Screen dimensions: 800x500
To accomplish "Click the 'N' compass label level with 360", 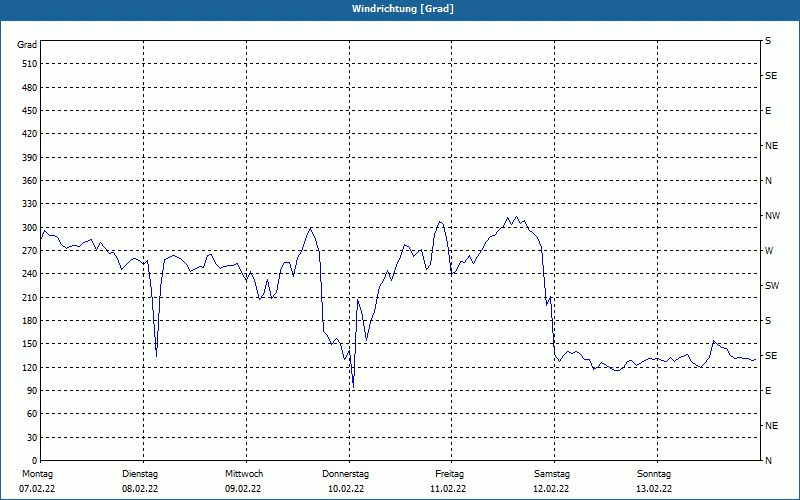I will [768, 181].
